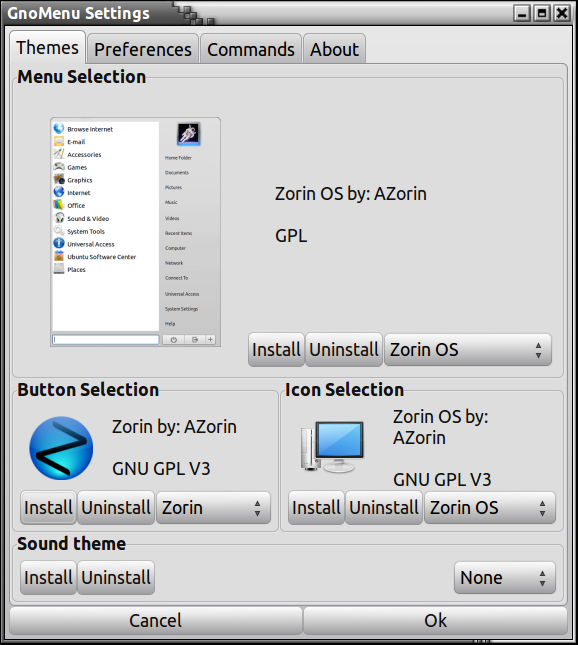The width and height of the screenshot is (578, 645).
Task: Click the Graphics icon in preview
Action: (x=59, y=179)
